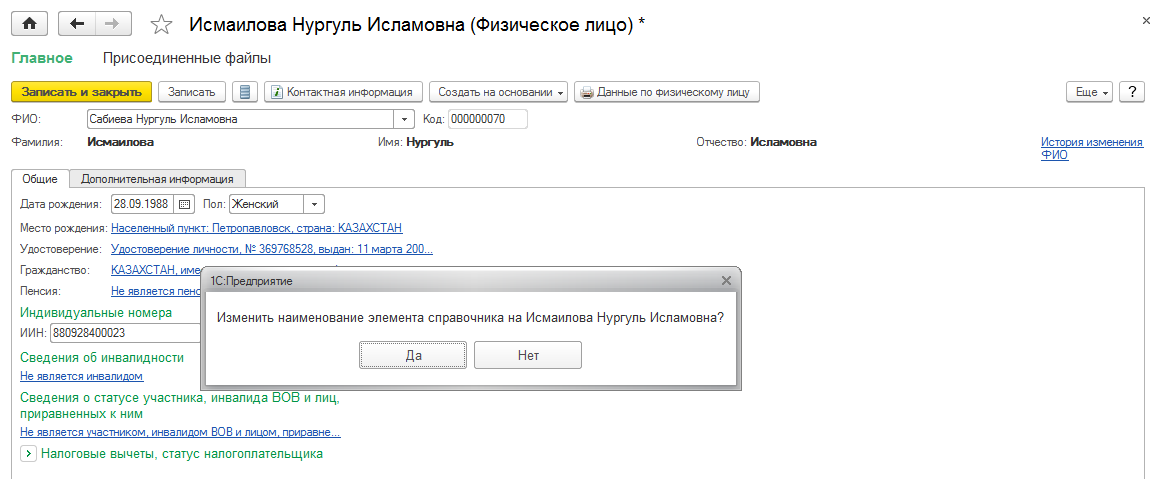Navigate forward with the right arrow
This screenshot has width=1163, height=479.
pos(112,24)
